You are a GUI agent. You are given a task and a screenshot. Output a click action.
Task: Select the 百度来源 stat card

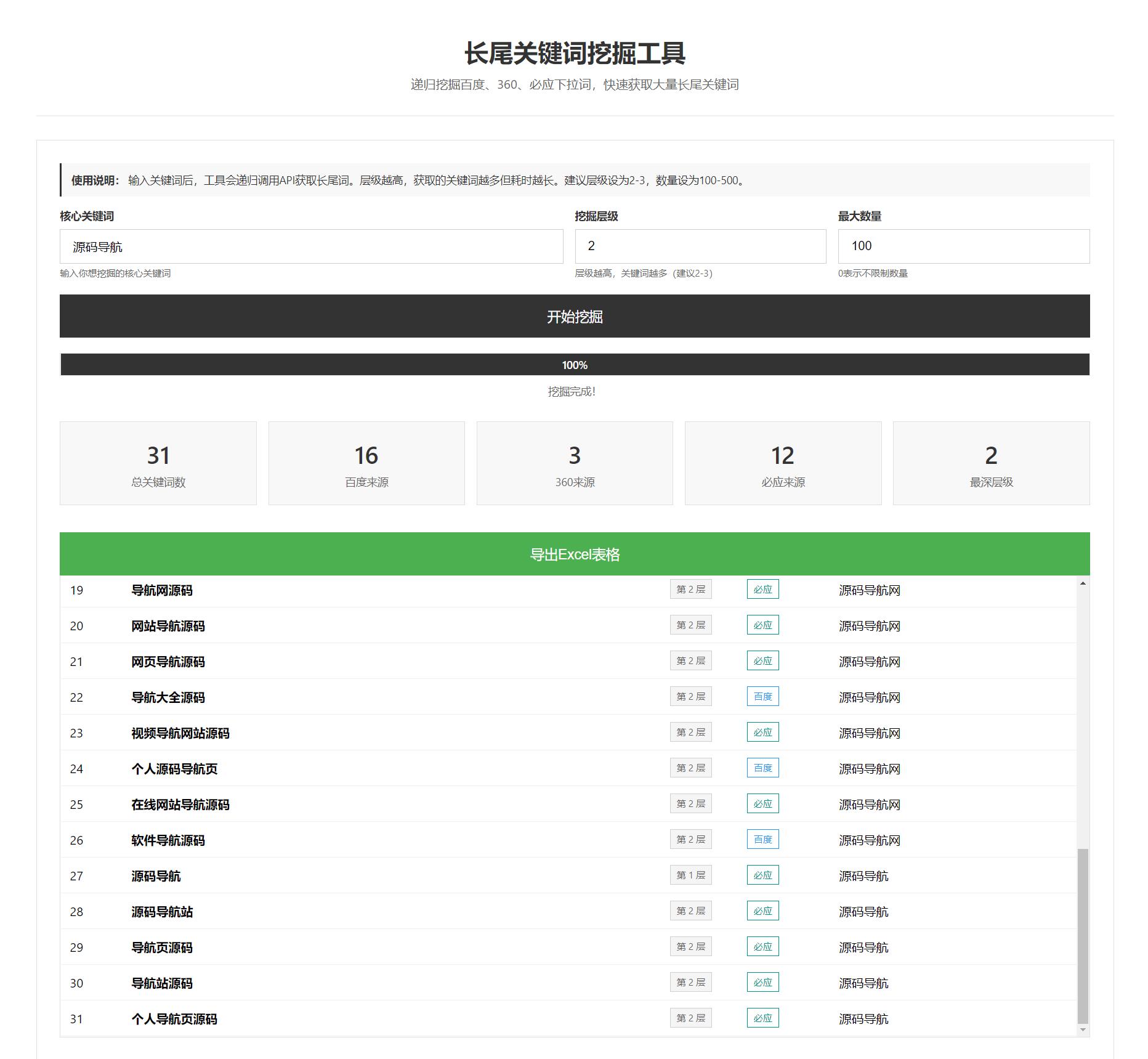click(366, 463)
